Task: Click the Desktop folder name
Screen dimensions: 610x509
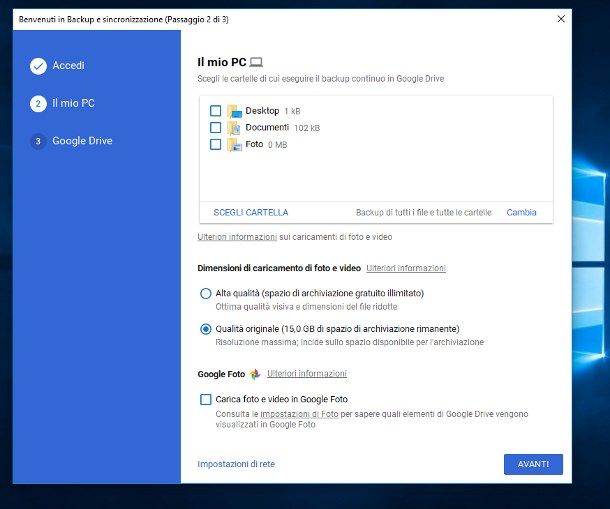Action: [x=262, y=111]
